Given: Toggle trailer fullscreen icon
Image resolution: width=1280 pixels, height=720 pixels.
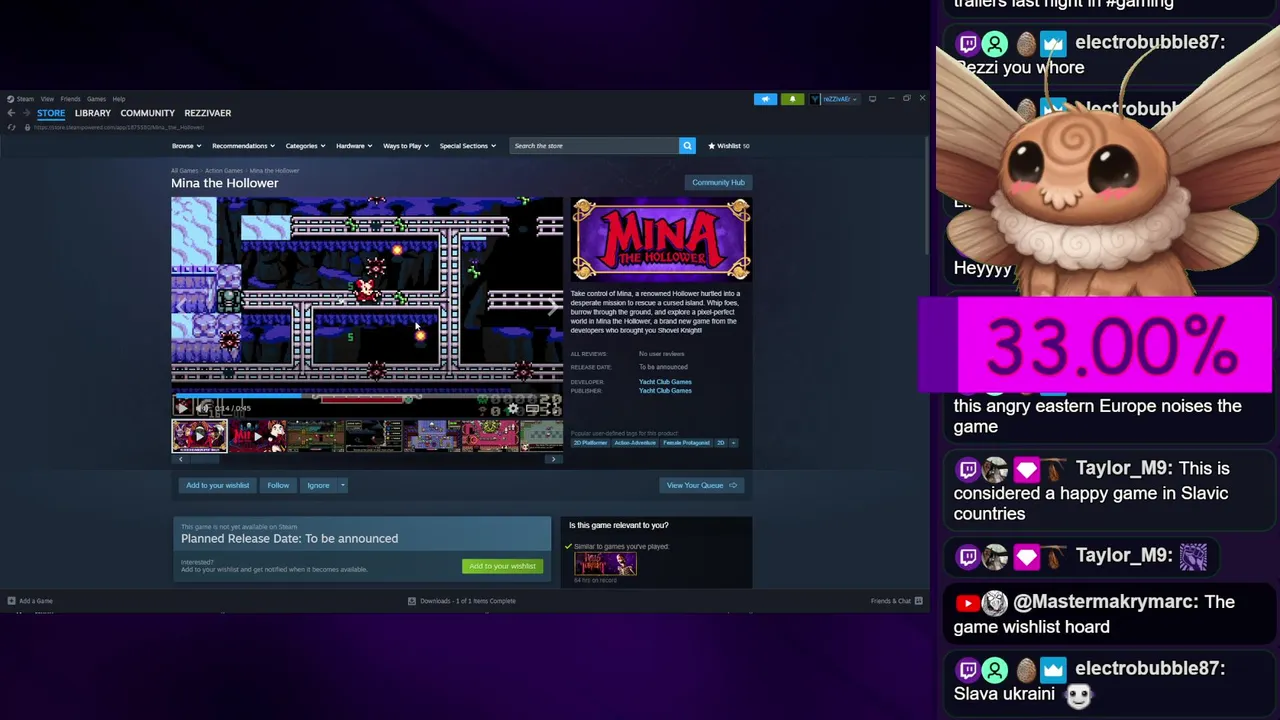Looking at the screenshot, I should tap(551, 408).
